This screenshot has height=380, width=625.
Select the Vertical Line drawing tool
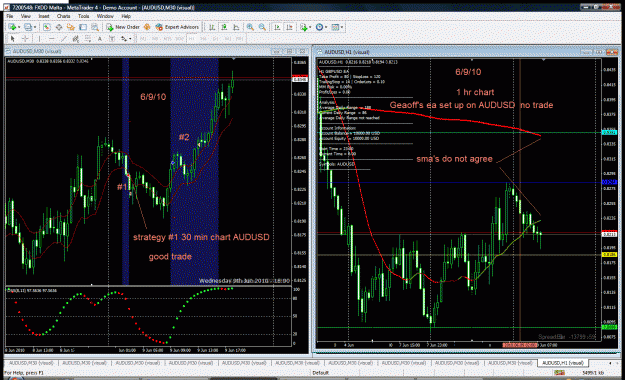click(x=39, y=39)
